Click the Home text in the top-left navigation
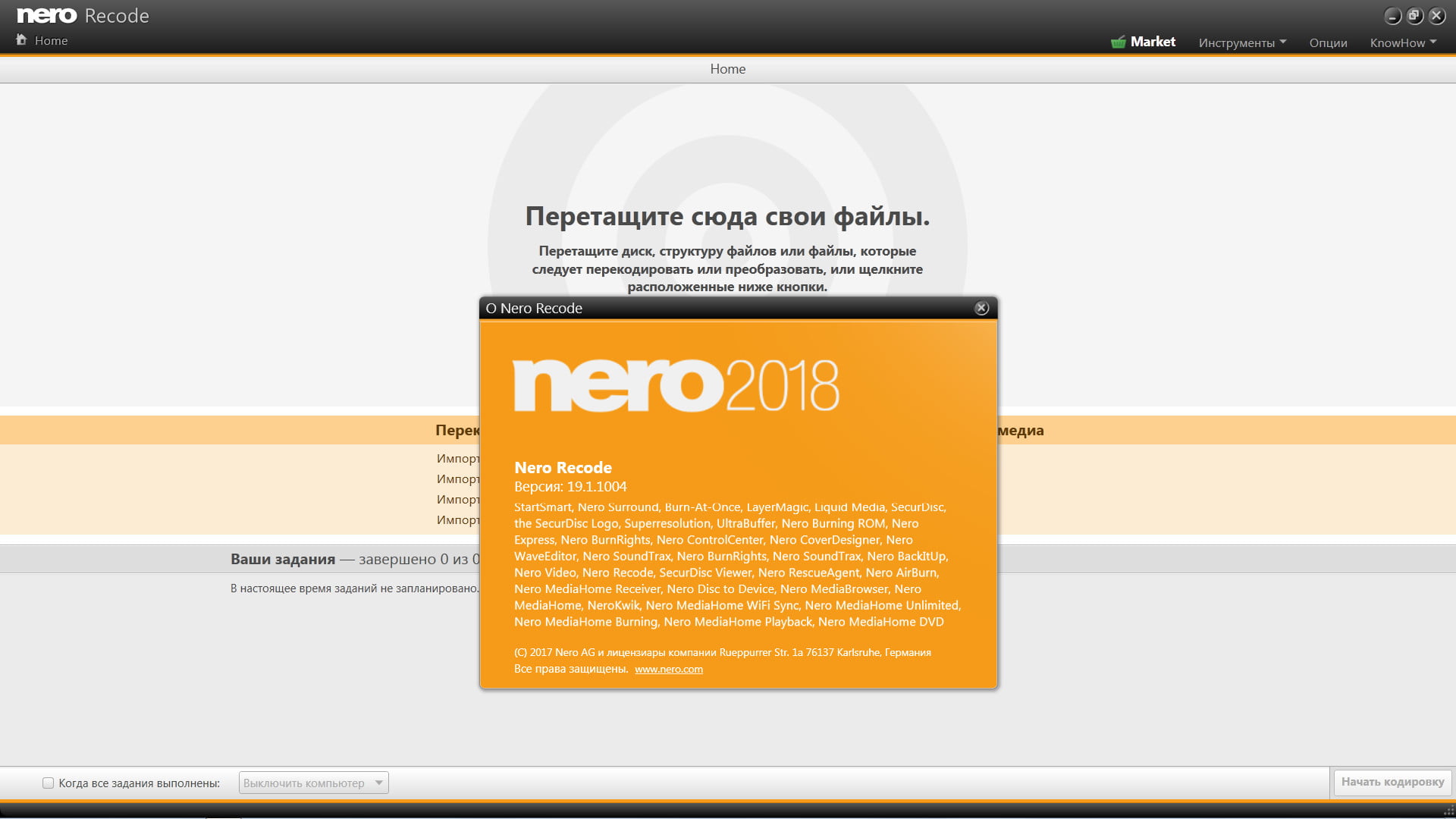Viewport: 1456px width, 819px height. tap(51, 40)
